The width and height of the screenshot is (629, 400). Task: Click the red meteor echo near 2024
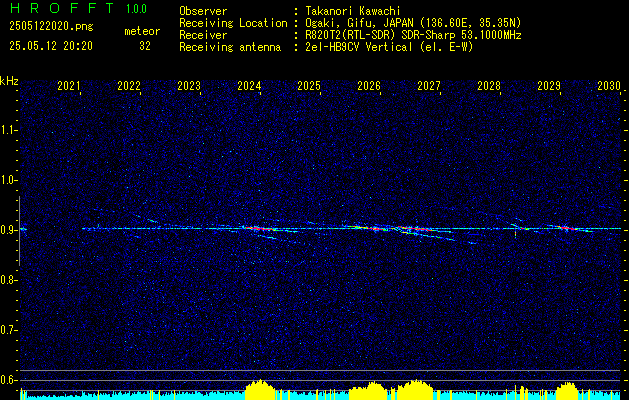[x=259, y=229]
